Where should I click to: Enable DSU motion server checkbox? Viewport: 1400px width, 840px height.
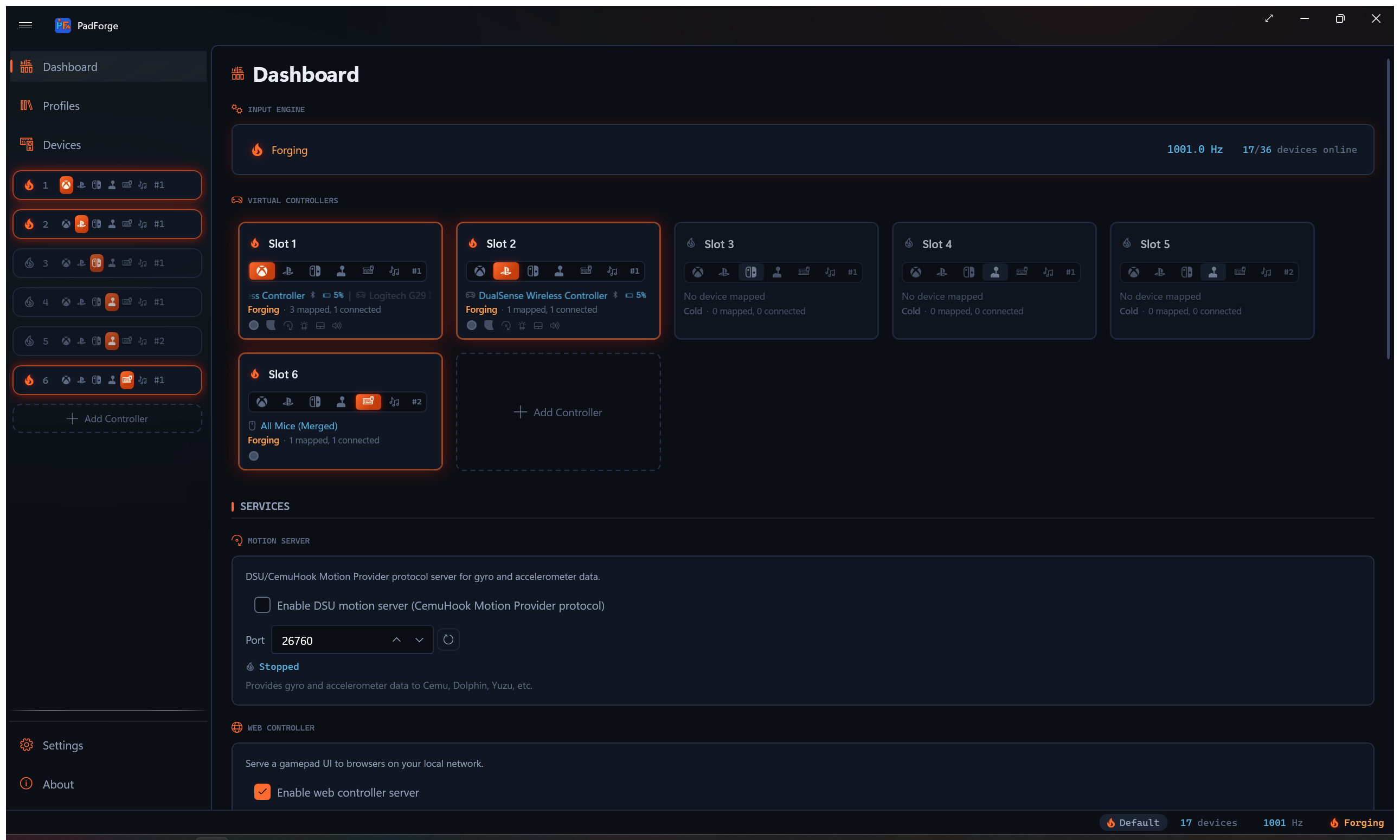pyautogui.click(x=262, y=605)
